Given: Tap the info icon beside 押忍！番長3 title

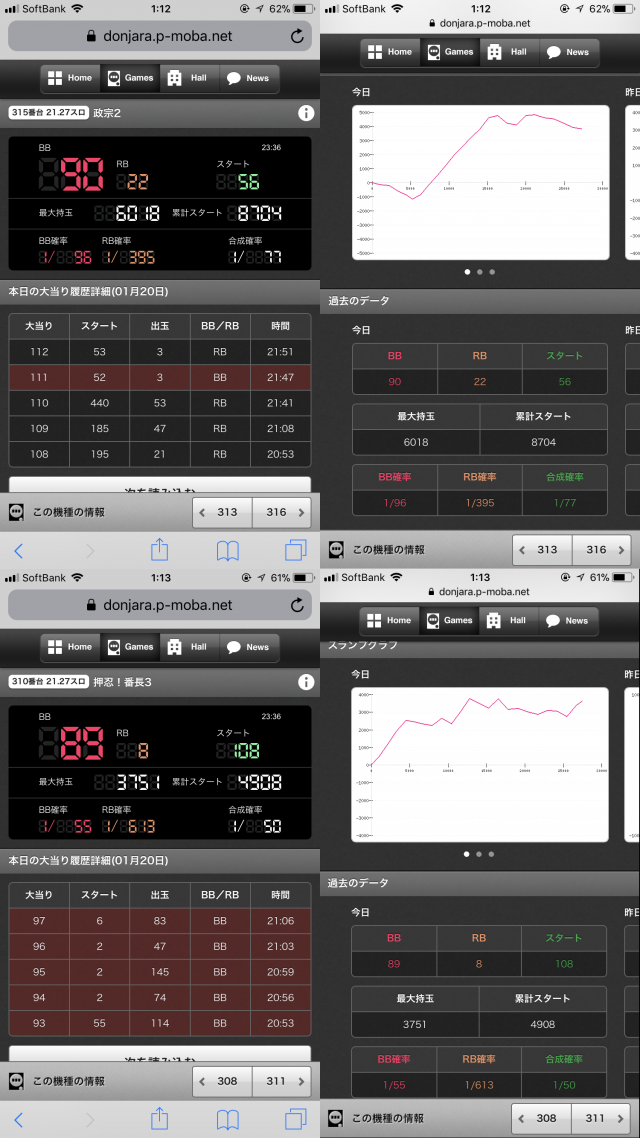Looking at the screenshot, I should tap(306, 682).
